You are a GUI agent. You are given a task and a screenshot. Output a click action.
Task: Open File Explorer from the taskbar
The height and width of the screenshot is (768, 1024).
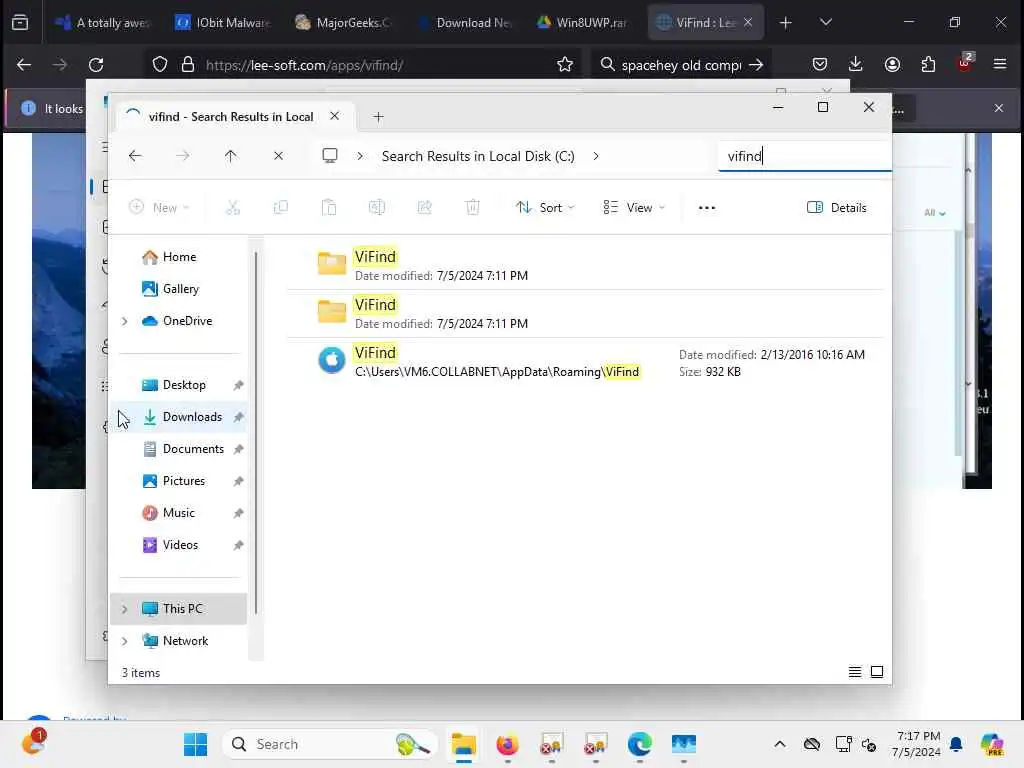point(464,744)
